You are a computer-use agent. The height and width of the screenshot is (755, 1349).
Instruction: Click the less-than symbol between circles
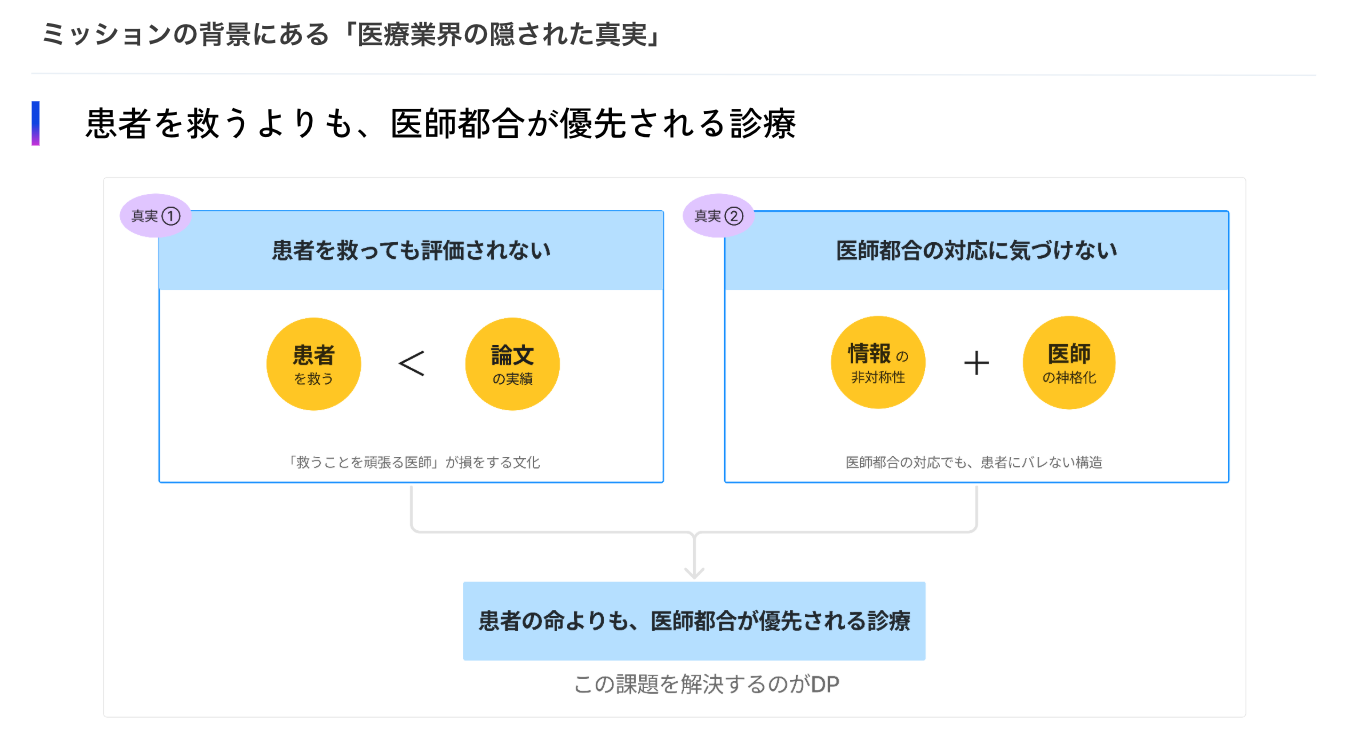coord(411,364)
